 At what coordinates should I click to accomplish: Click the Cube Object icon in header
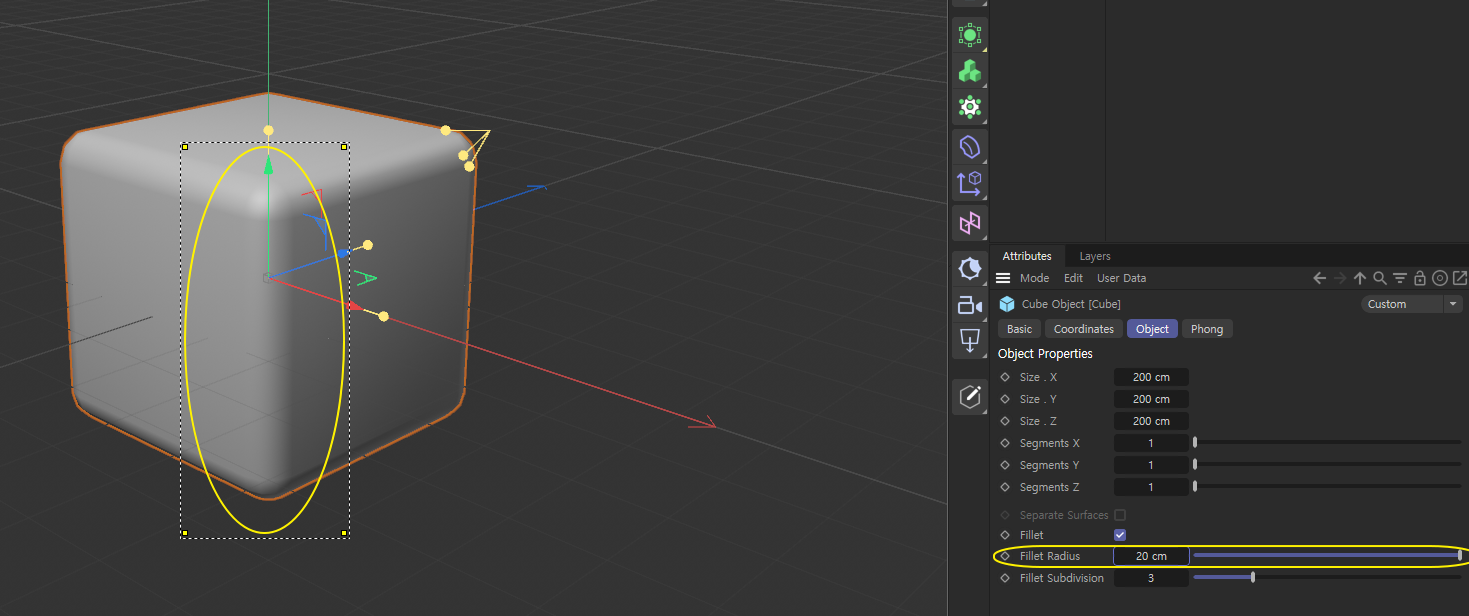1007,304
